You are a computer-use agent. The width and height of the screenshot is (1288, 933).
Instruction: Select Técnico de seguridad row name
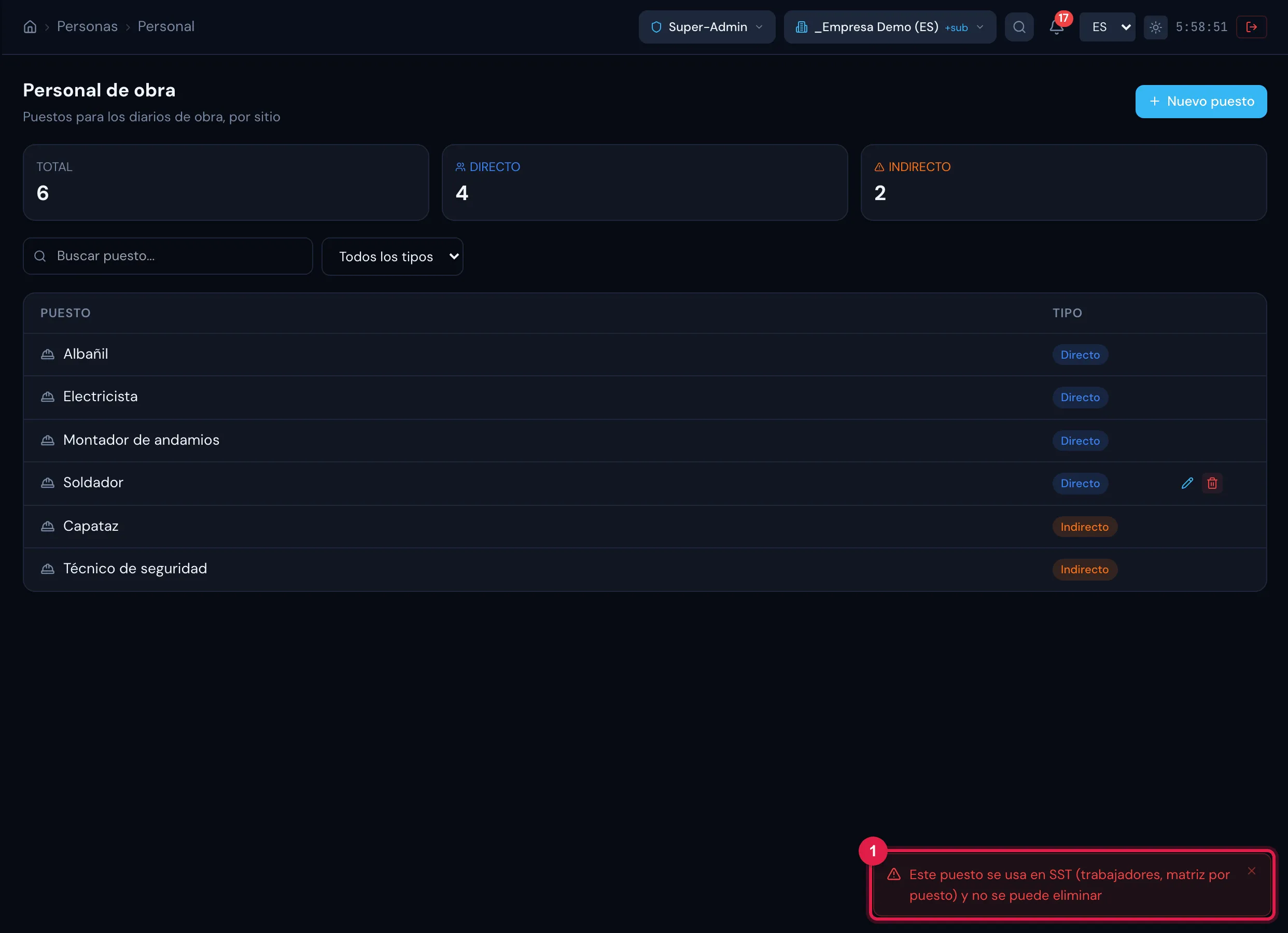(135, 569)
